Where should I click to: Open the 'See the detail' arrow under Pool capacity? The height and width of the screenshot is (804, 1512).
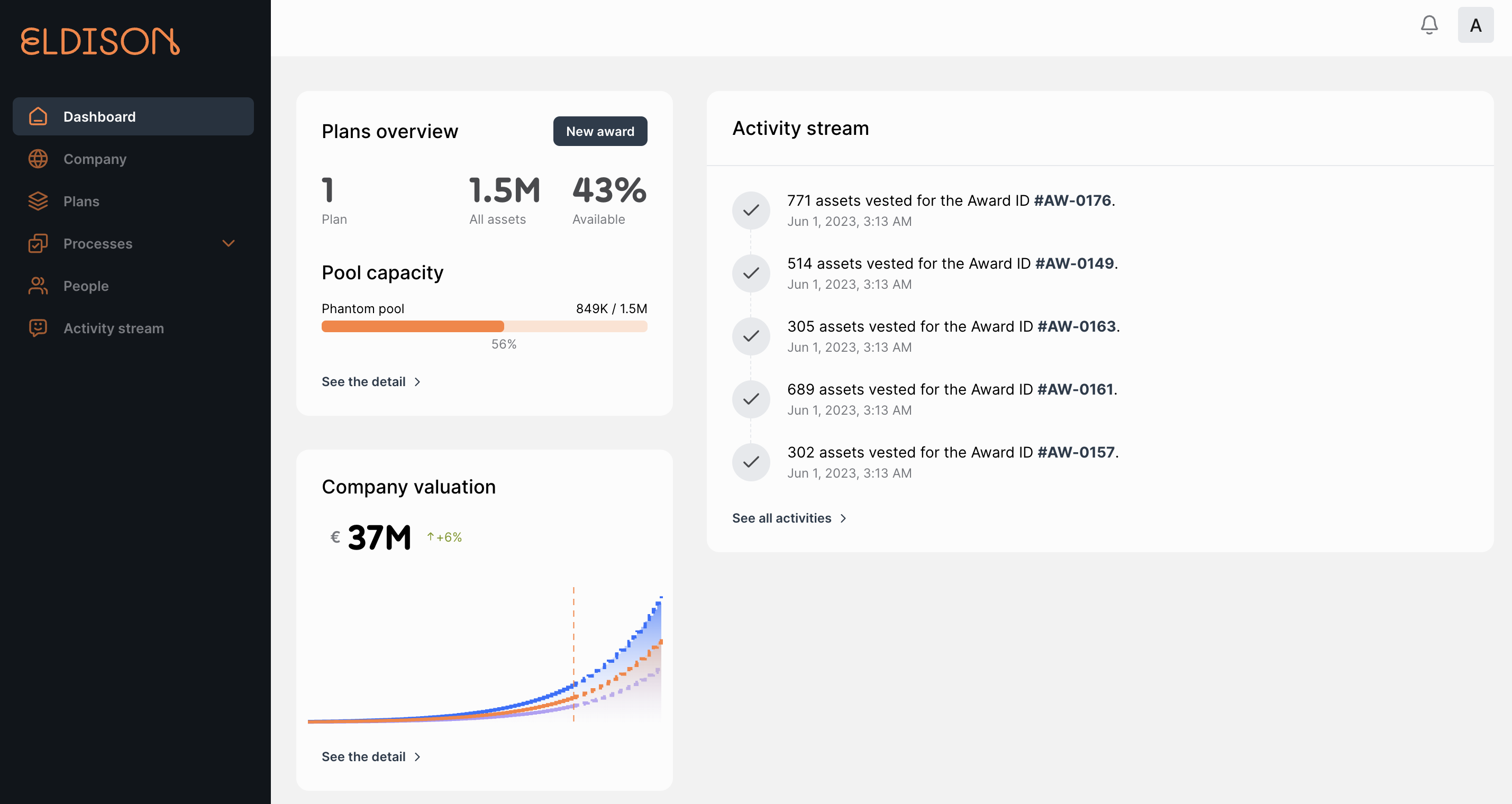point(417,381)
